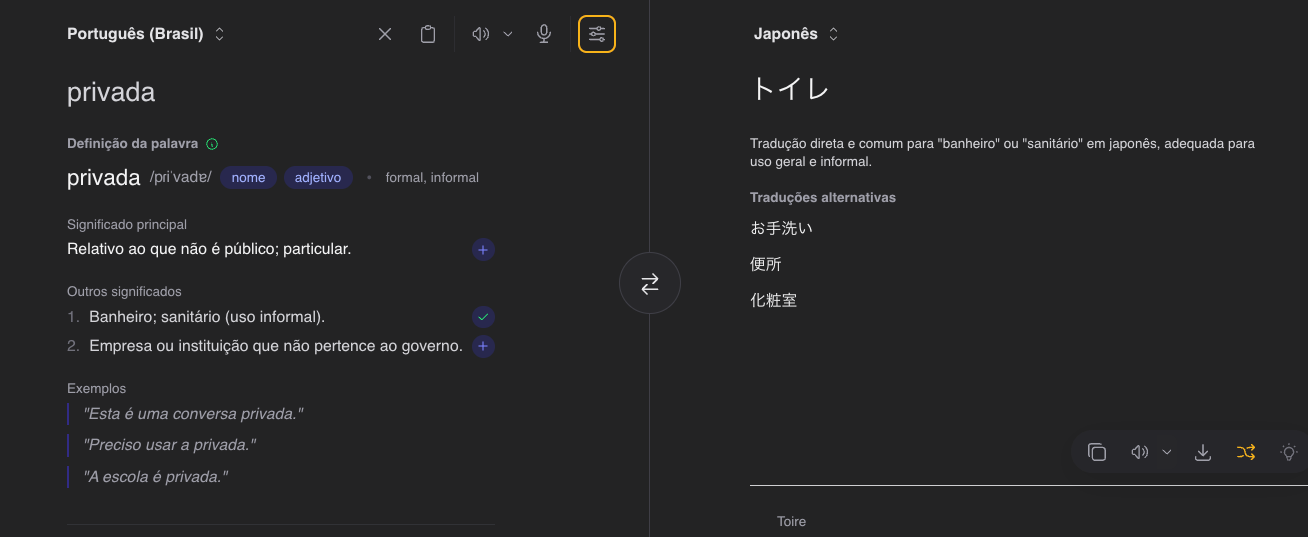The image size is (1308, 537).
Task: Select the 'nome' word class tag
Action: tap(248, 178)
